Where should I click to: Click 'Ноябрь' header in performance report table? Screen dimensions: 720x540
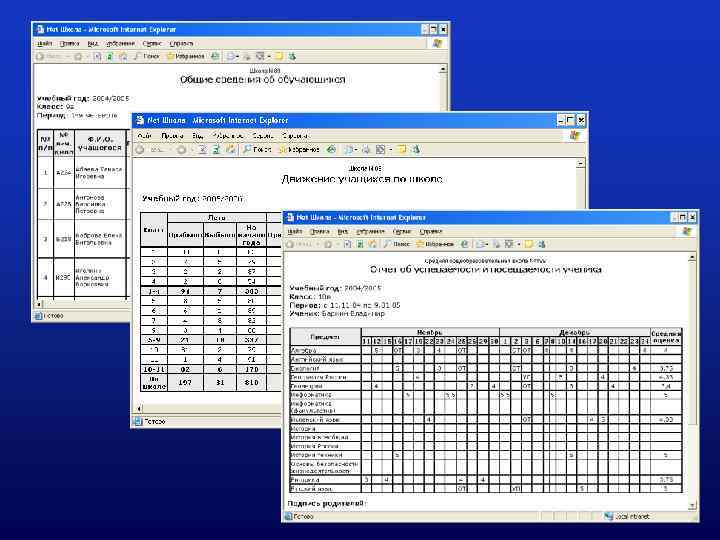point(430,332)
